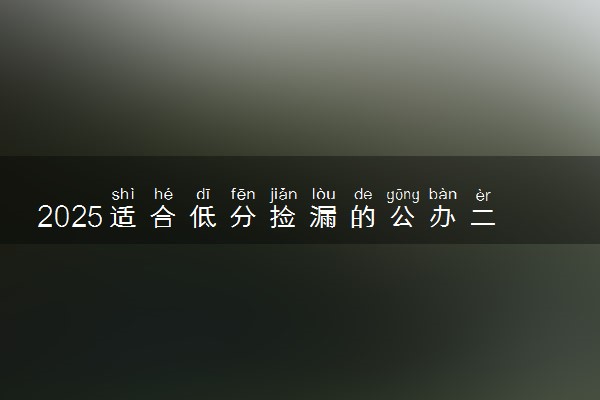Select the pinyin label bàn
Screen dimensions: 600x400
pyautogui.click(x=443, y=194)
